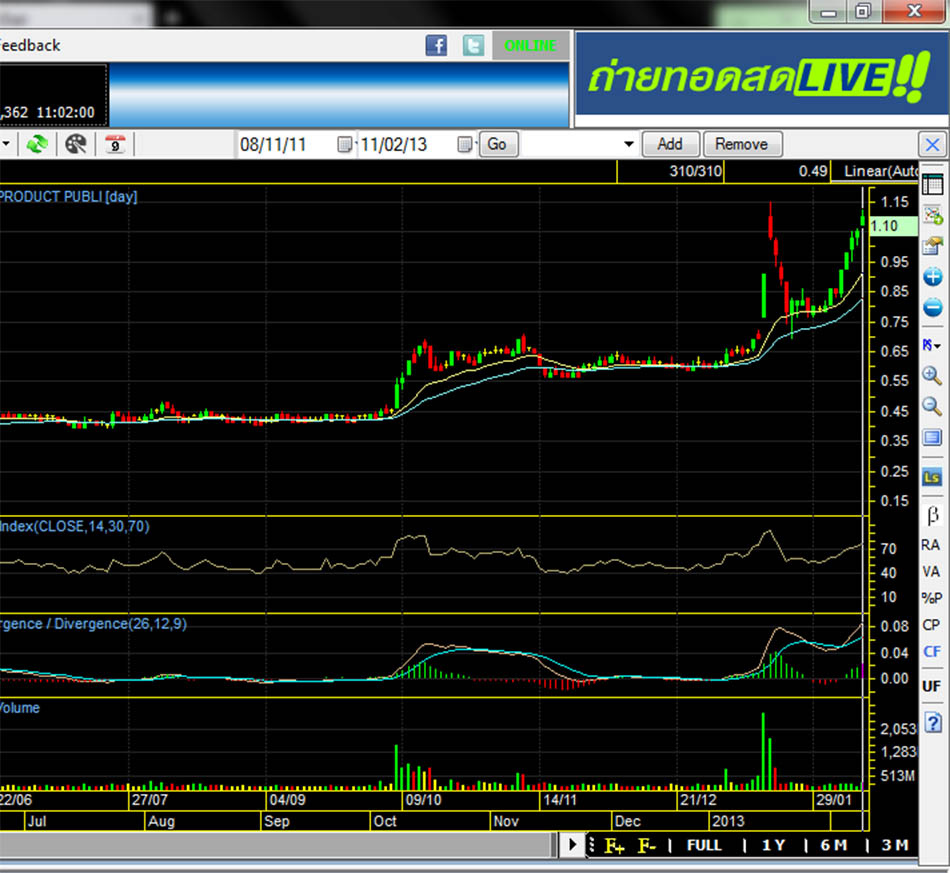Click the Remove button
Screen dimensions: 950x873
tap(742, 144)
